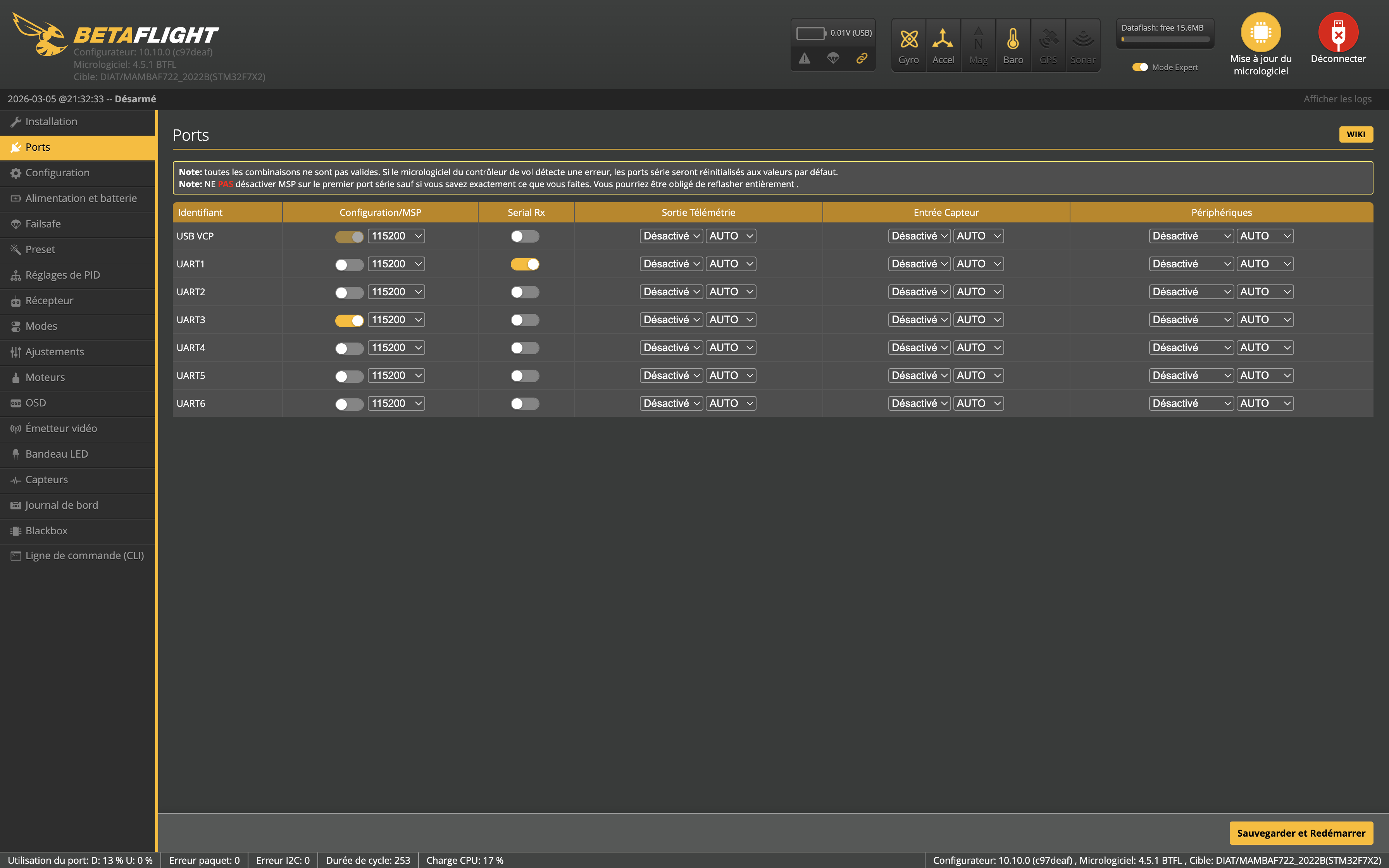Turn off MSP toggle for UART3

point(349,320)
